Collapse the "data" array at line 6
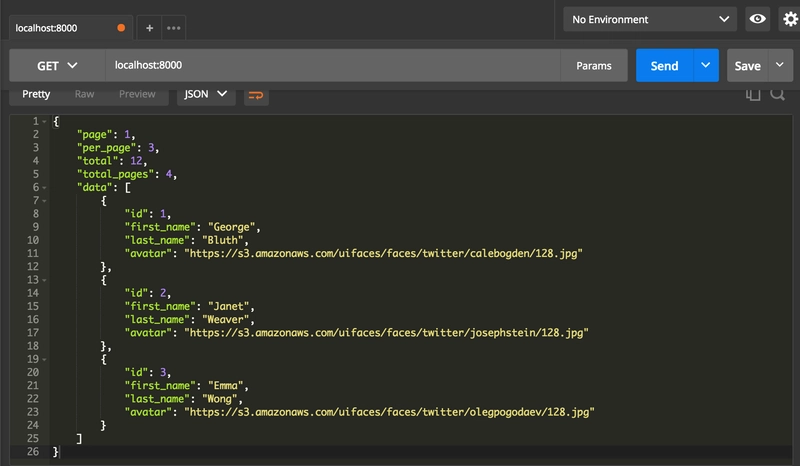Image resolution: width=800 pixels, height=466 pixels. tap(44, 187)
